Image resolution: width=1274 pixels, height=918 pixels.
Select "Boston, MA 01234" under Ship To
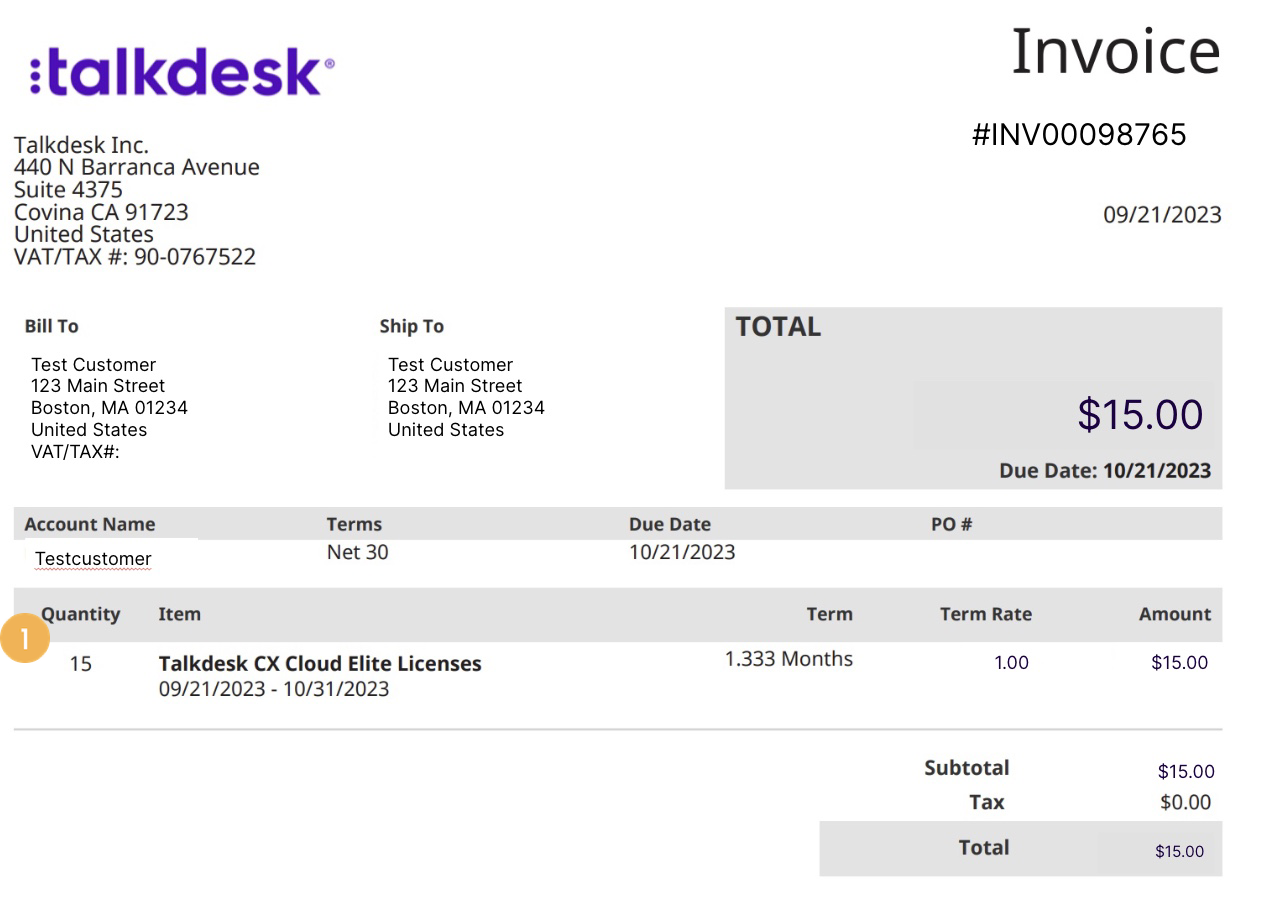[466, 408]
